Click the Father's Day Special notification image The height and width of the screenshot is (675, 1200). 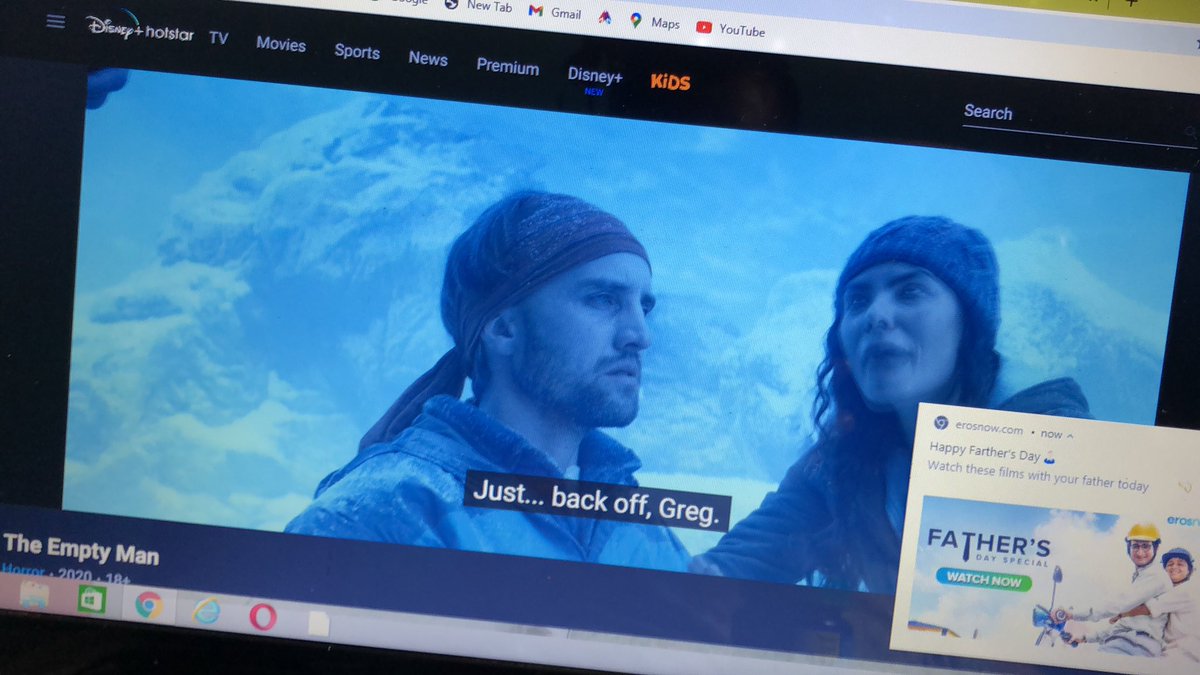1055,580
